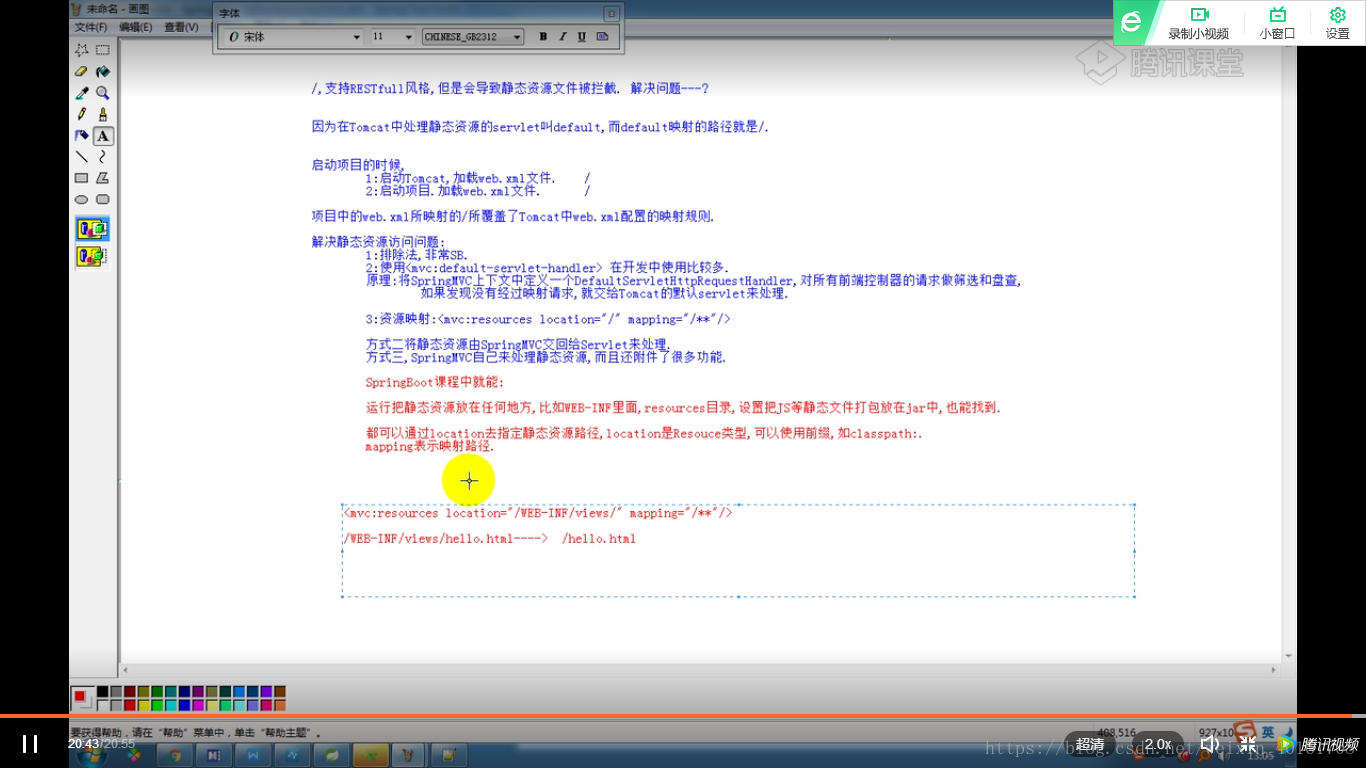Switch to 小窗口 mode
Screen dimensions: 1366x768
pos(1277,23)
